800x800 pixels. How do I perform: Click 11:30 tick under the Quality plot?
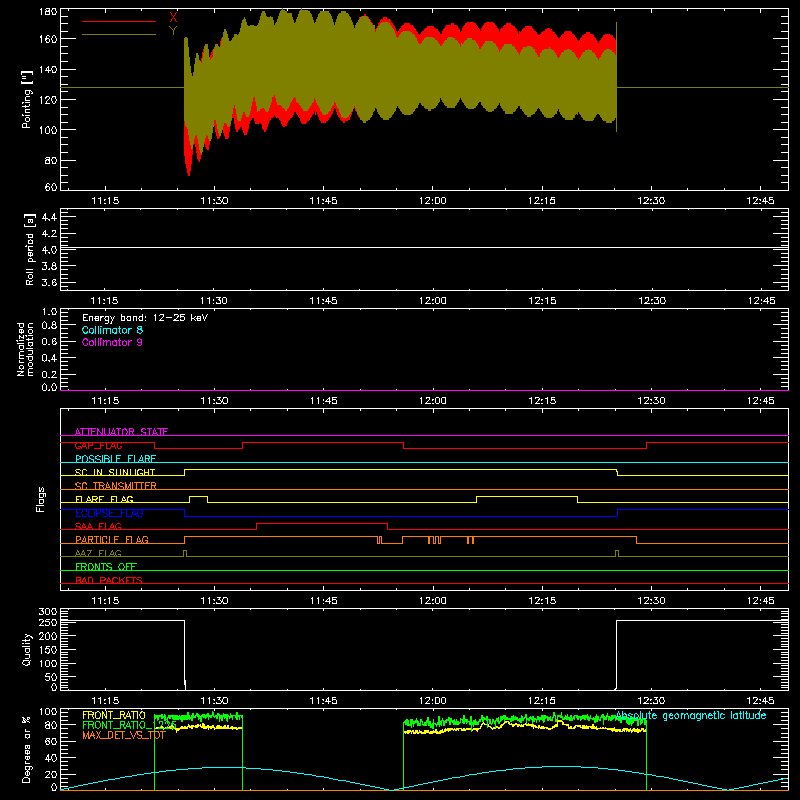(214, 701)
